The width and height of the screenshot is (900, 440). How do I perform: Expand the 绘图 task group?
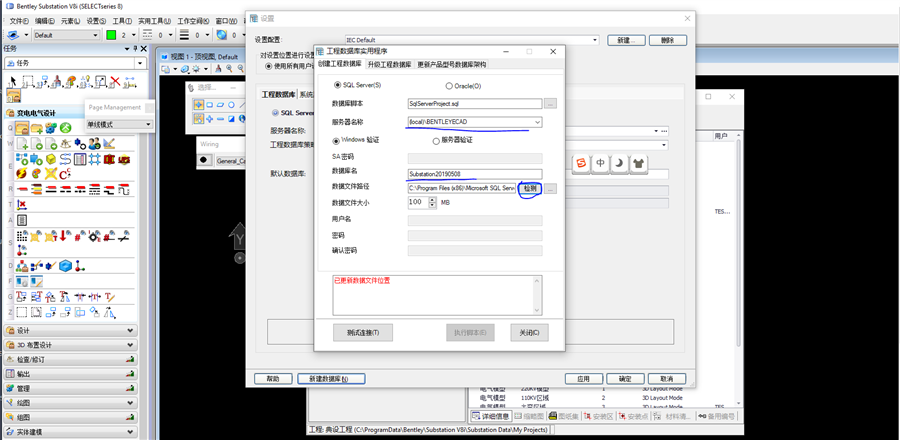point(71,403)
